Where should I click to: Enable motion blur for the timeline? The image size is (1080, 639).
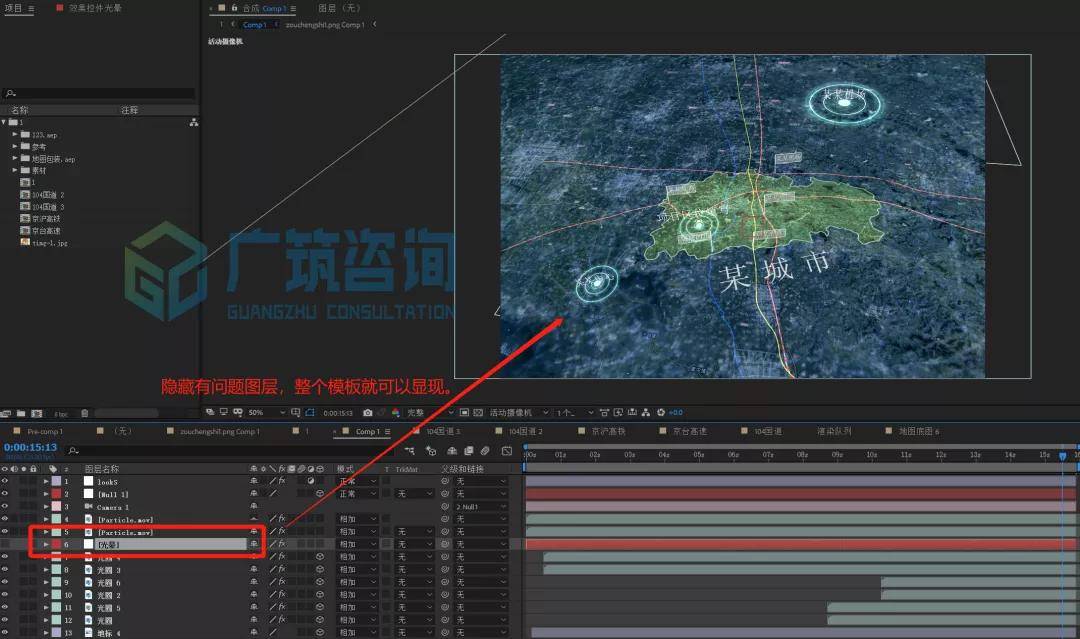pyautogui.click(x=485, y=451)
